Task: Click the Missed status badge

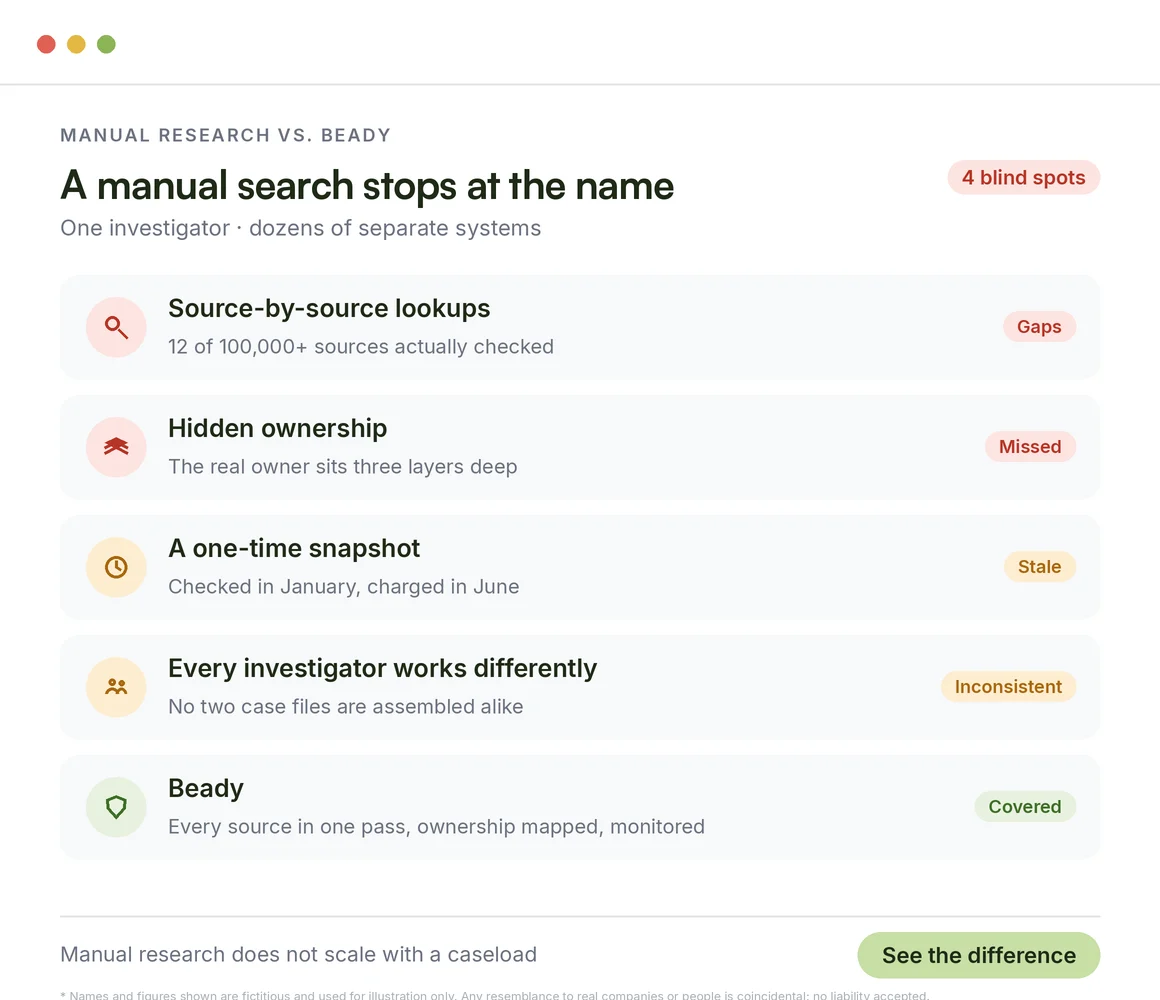Action: coord(1031,447)
